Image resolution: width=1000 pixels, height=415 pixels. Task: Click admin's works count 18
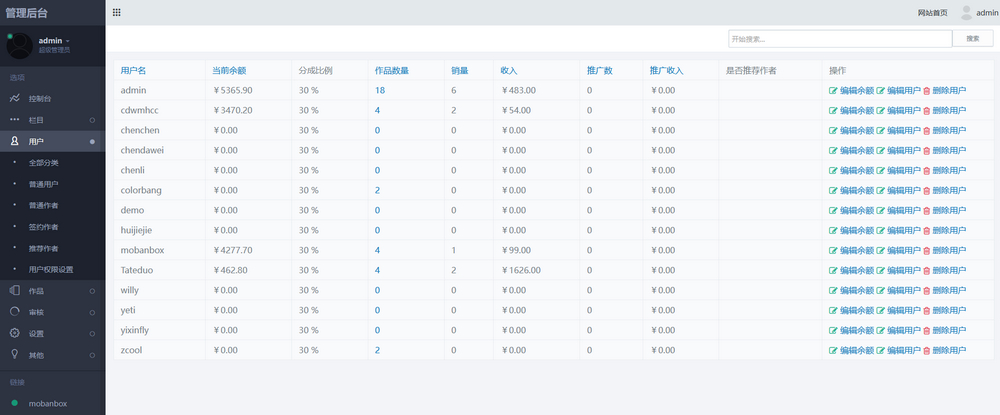click(x=380, y=90)
